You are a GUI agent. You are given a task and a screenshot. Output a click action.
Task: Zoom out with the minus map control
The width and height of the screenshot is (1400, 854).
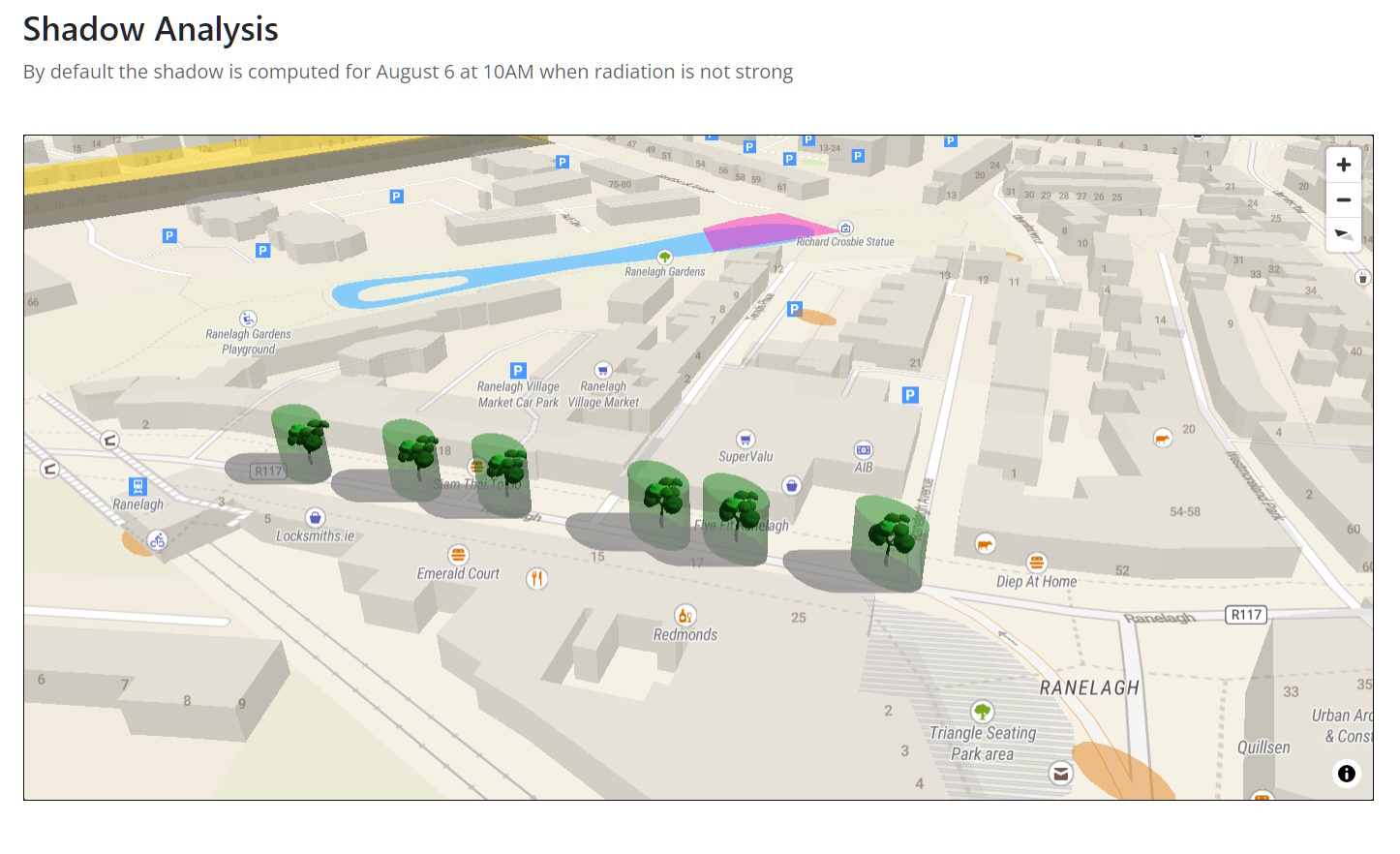(1343, 199)
